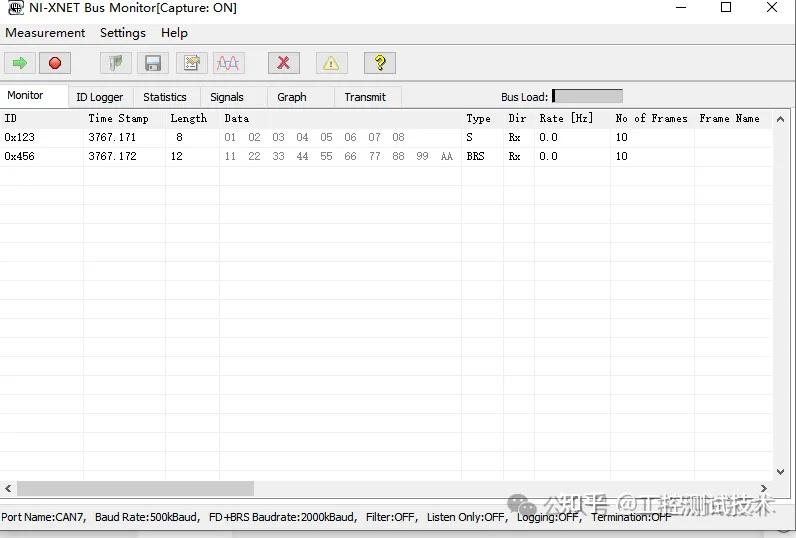Click data byte 08 in 0x123 row
The image size is (796, 538).
coord(399,138)
